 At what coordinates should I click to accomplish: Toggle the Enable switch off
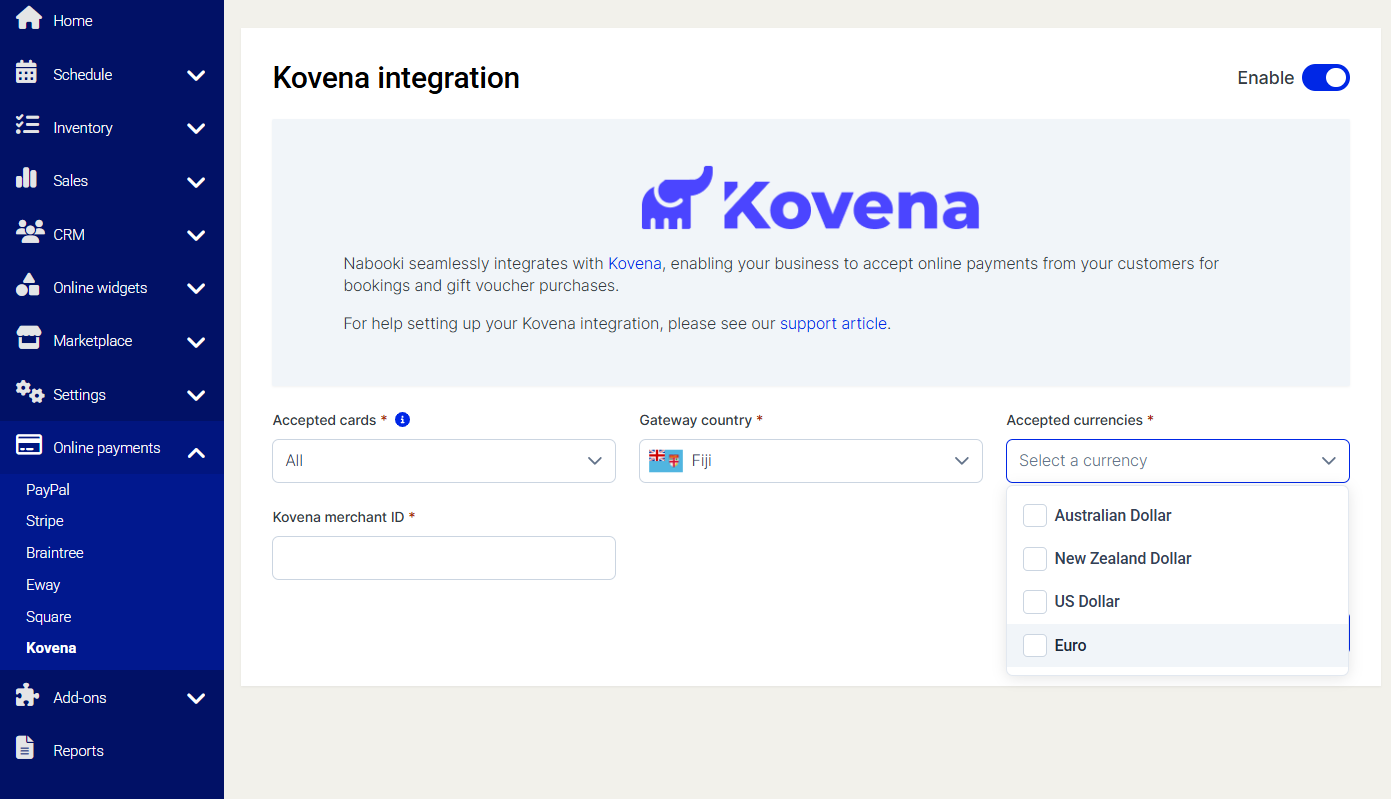pyautogui.click(x=1326, y=78)
